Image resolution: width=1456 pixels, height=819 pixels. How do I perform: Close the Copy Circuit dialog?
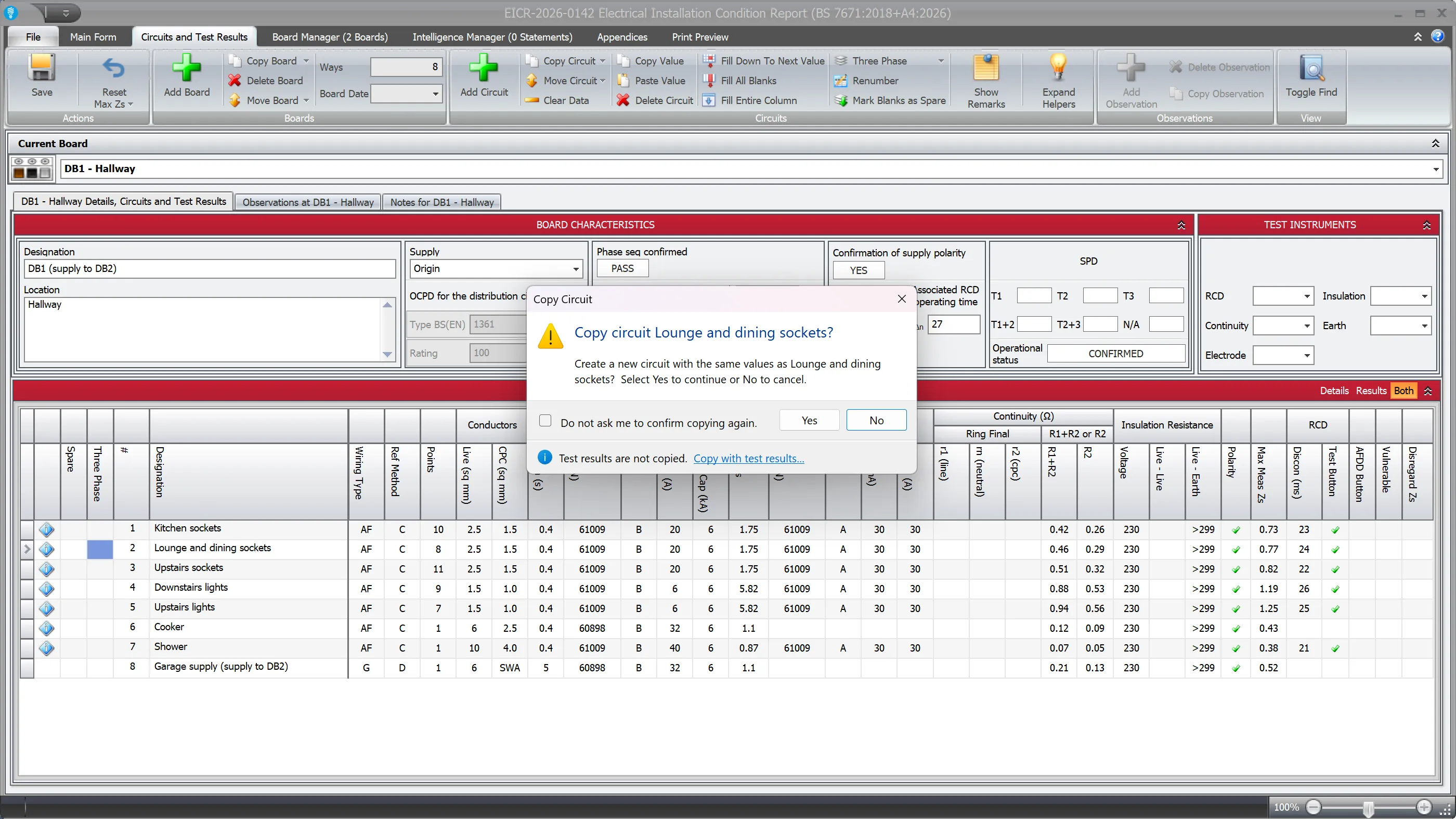[902, 299]
